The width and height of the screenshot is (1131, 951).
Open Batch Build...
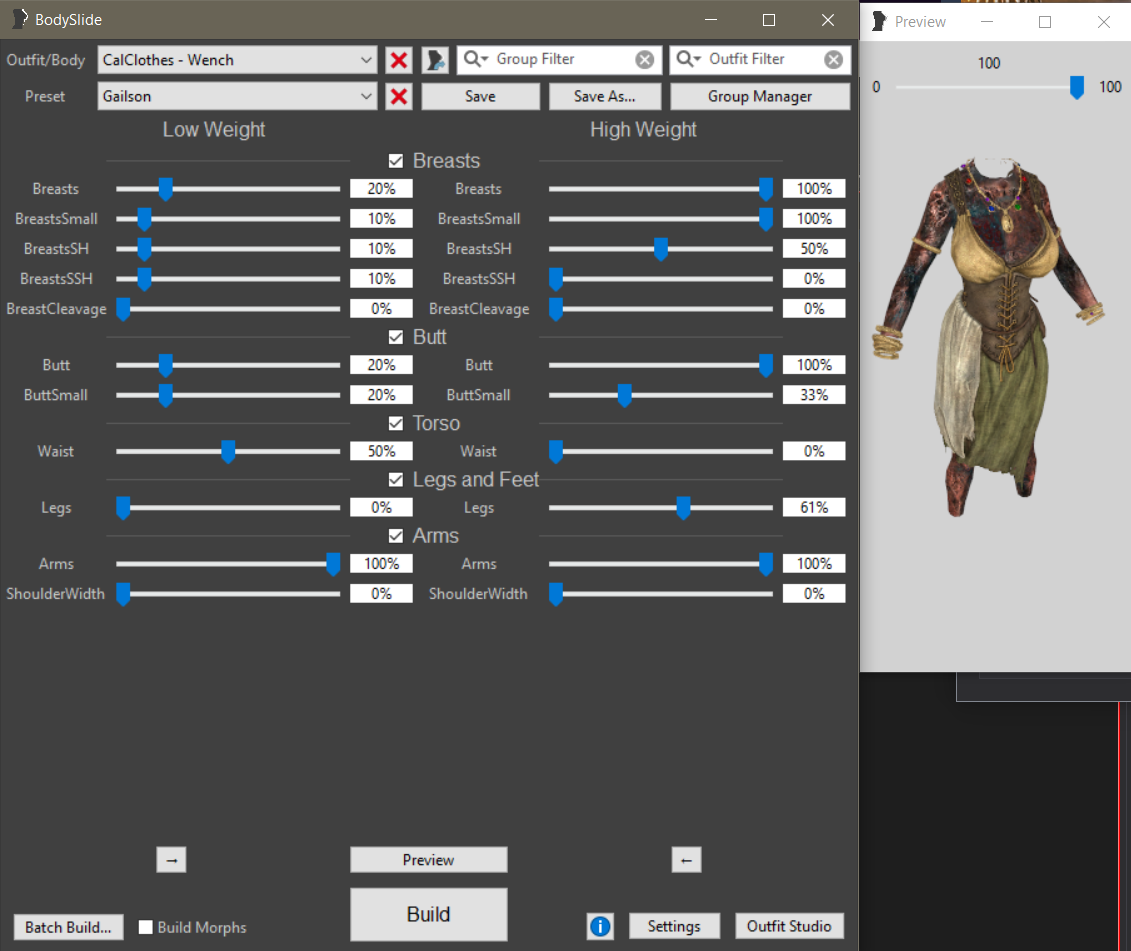69,927
